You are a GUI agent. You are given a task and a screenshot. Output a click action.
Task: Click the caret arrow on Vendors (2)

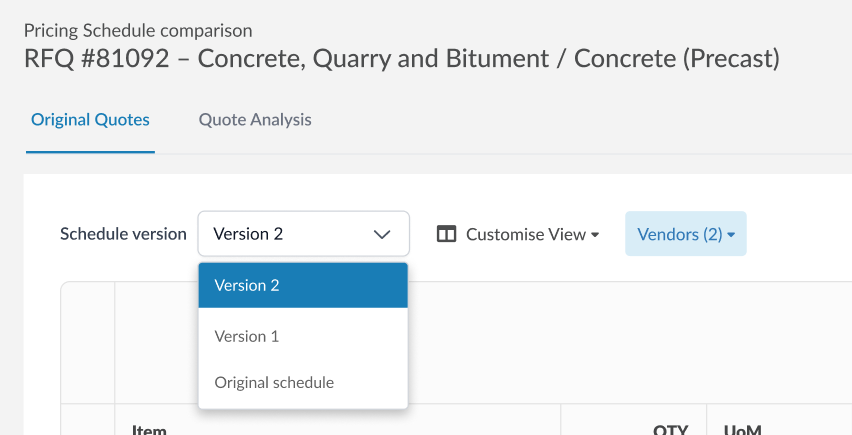731,235
